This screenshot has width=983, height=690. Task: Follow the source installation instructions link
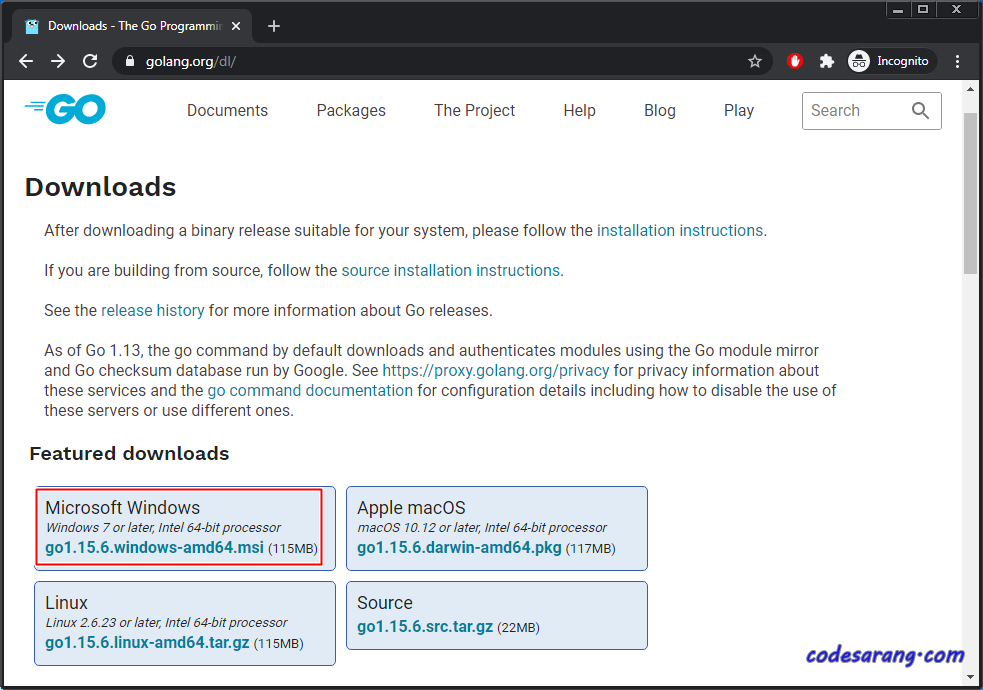(450, 271)
